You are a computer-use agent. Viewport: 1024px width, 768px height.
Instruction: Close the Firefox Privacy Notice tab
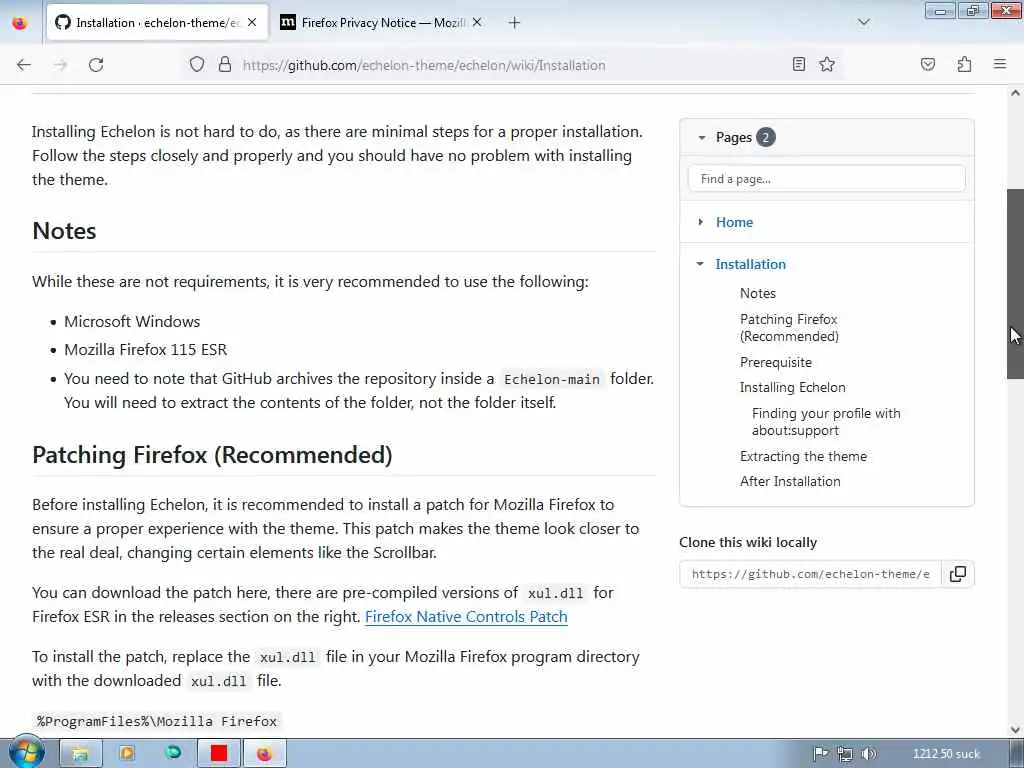click(477, 22)
